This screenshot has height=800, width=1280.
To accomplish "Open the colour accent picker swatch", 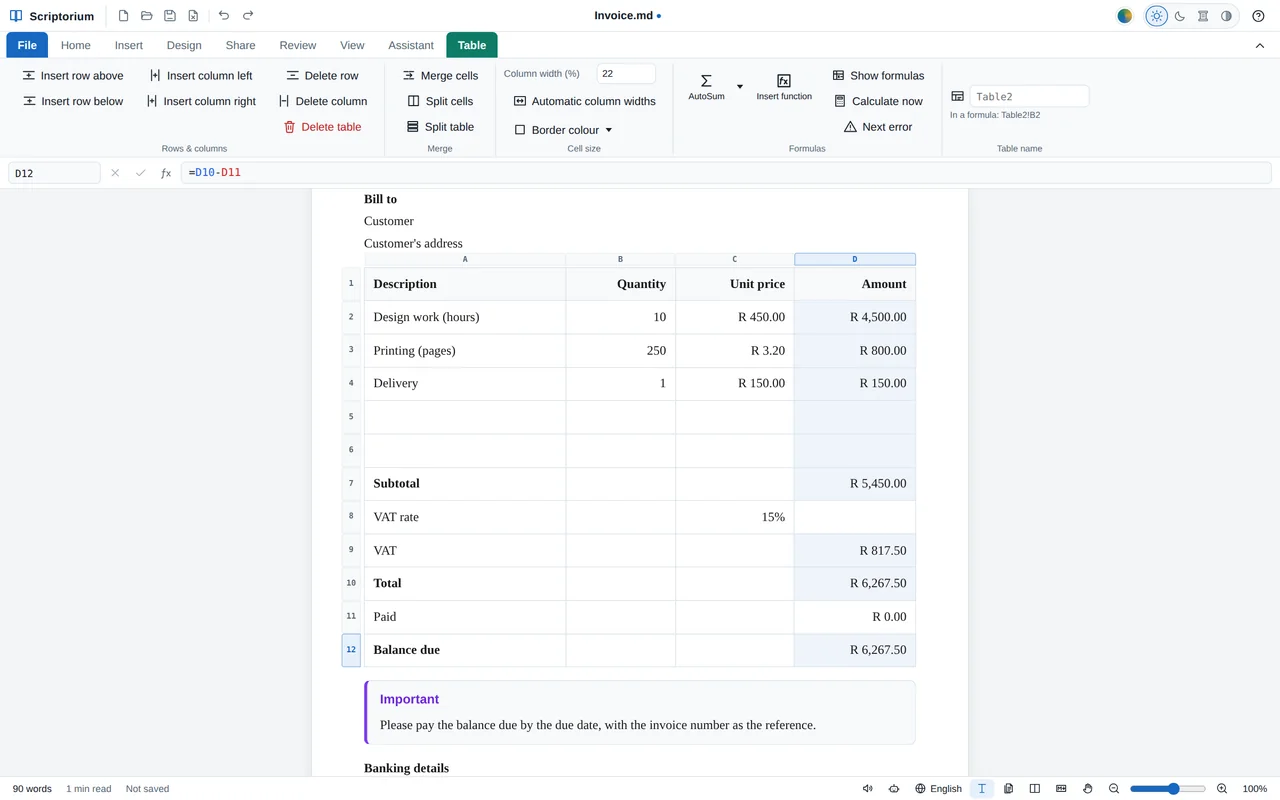I will 1125,16.
